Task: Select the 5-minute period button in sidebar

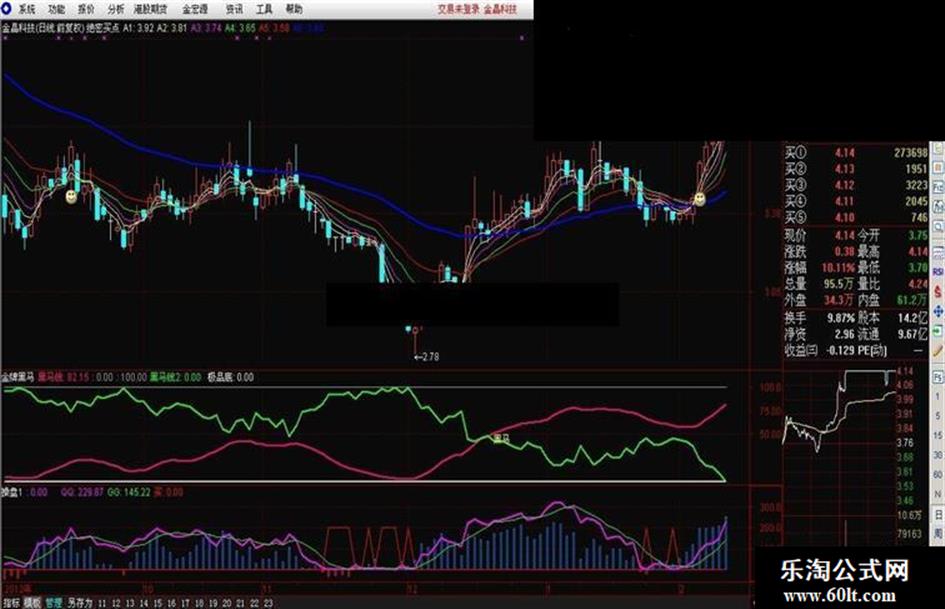Action: [x=938, y=416]
